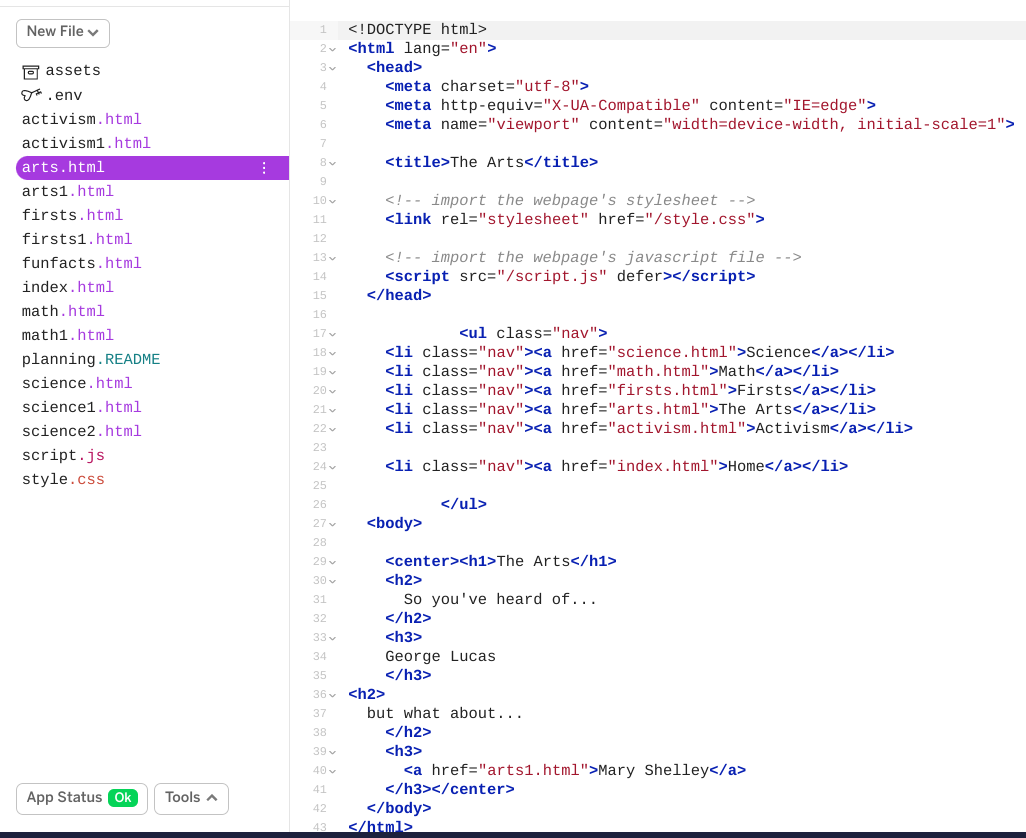The image size is (1026, 838).
Task: Fold the title tag on line 8
Action: click(x=333, y=163)
